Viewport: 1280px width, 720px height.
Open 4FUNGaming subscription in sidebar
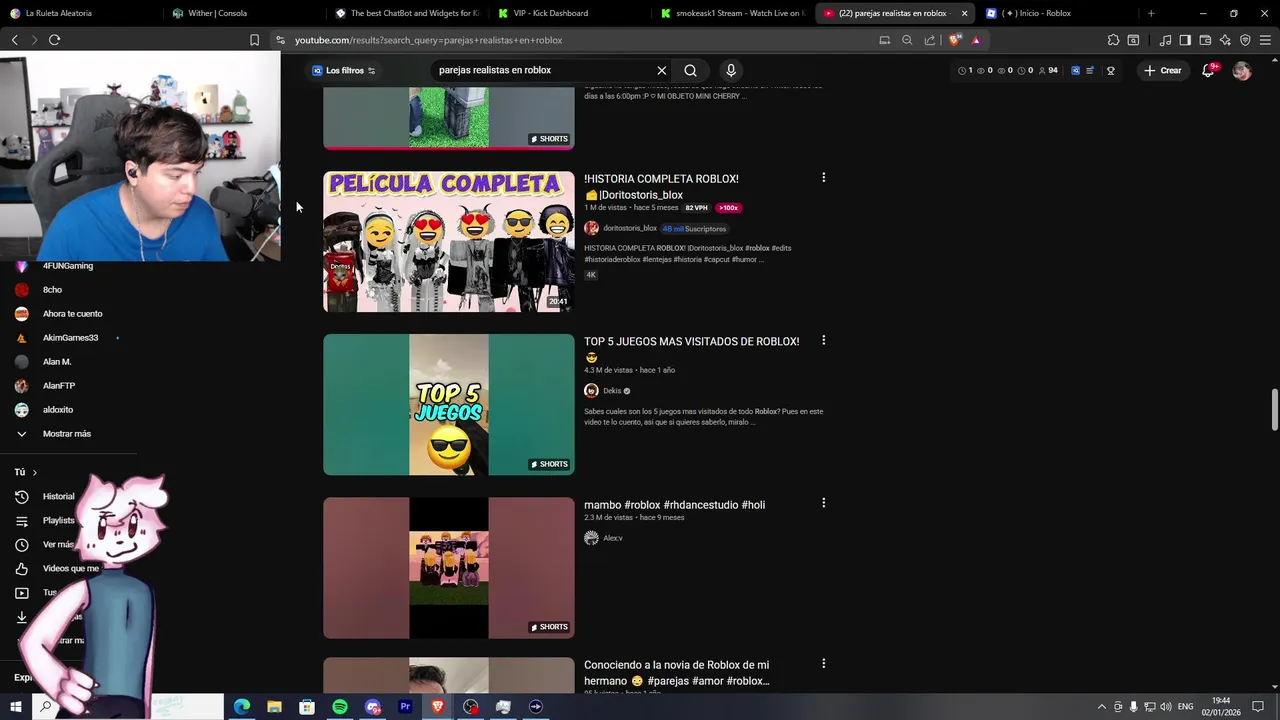tap(68, 266)
